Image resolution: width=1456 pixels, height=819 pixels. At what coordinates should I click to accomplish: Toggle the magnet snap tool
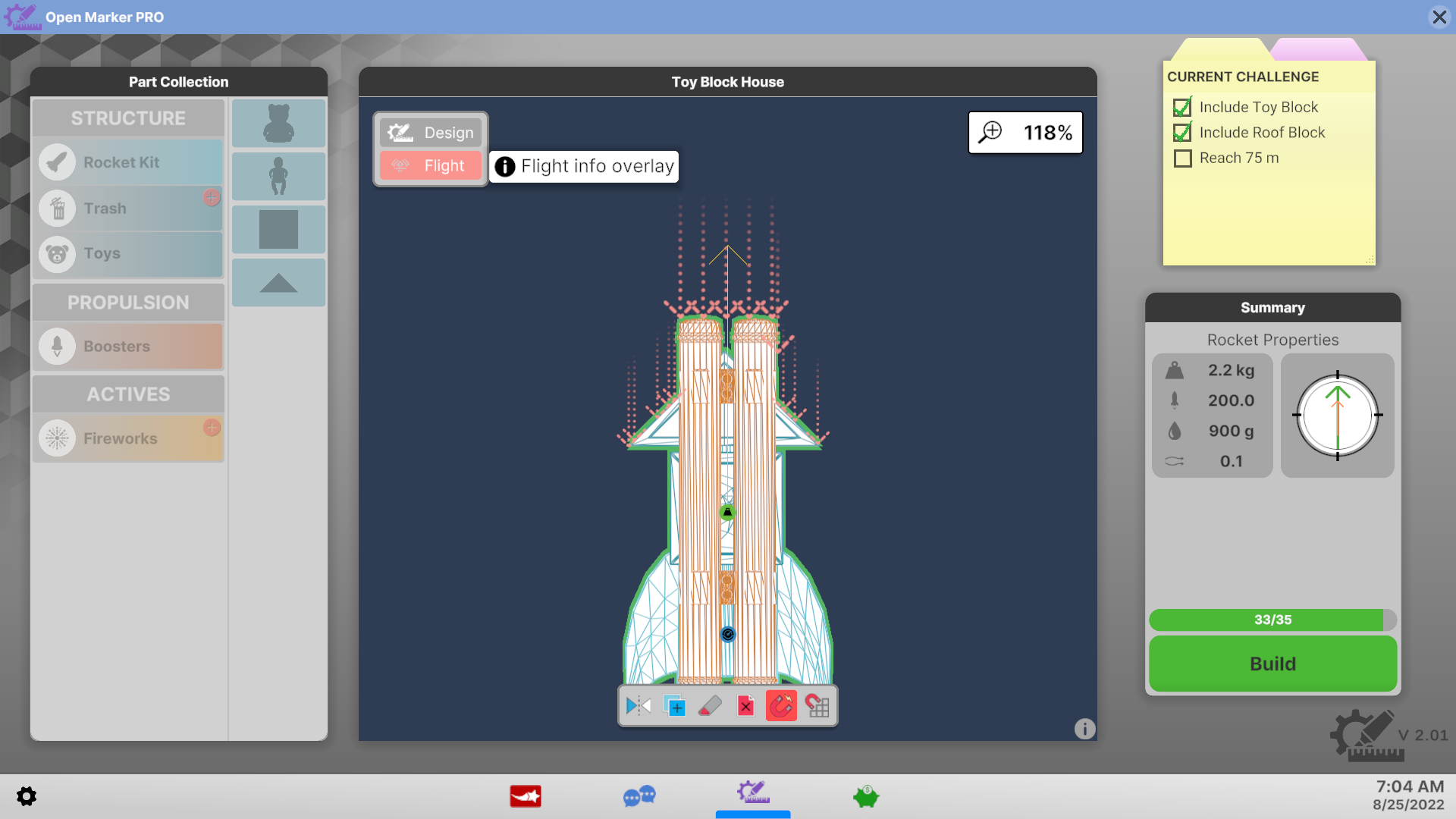point(781,706)
